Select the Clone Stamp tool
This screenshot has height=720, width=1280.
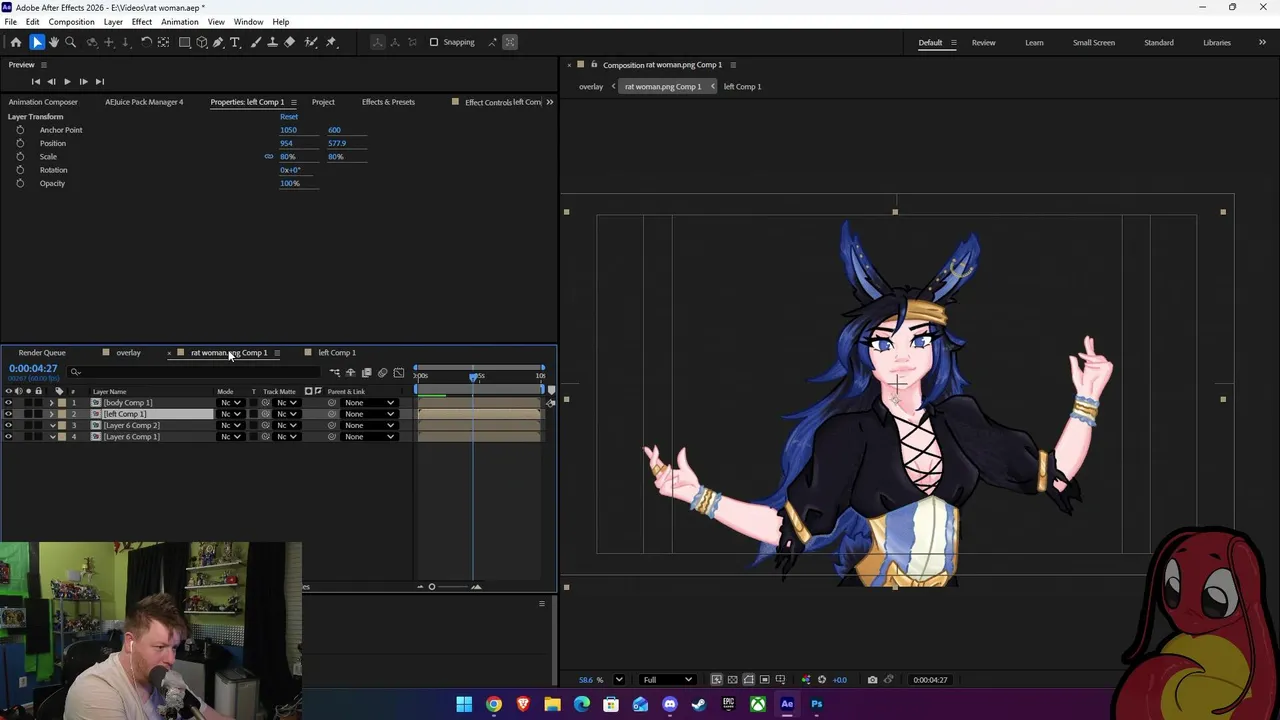[x=272, y=42]
